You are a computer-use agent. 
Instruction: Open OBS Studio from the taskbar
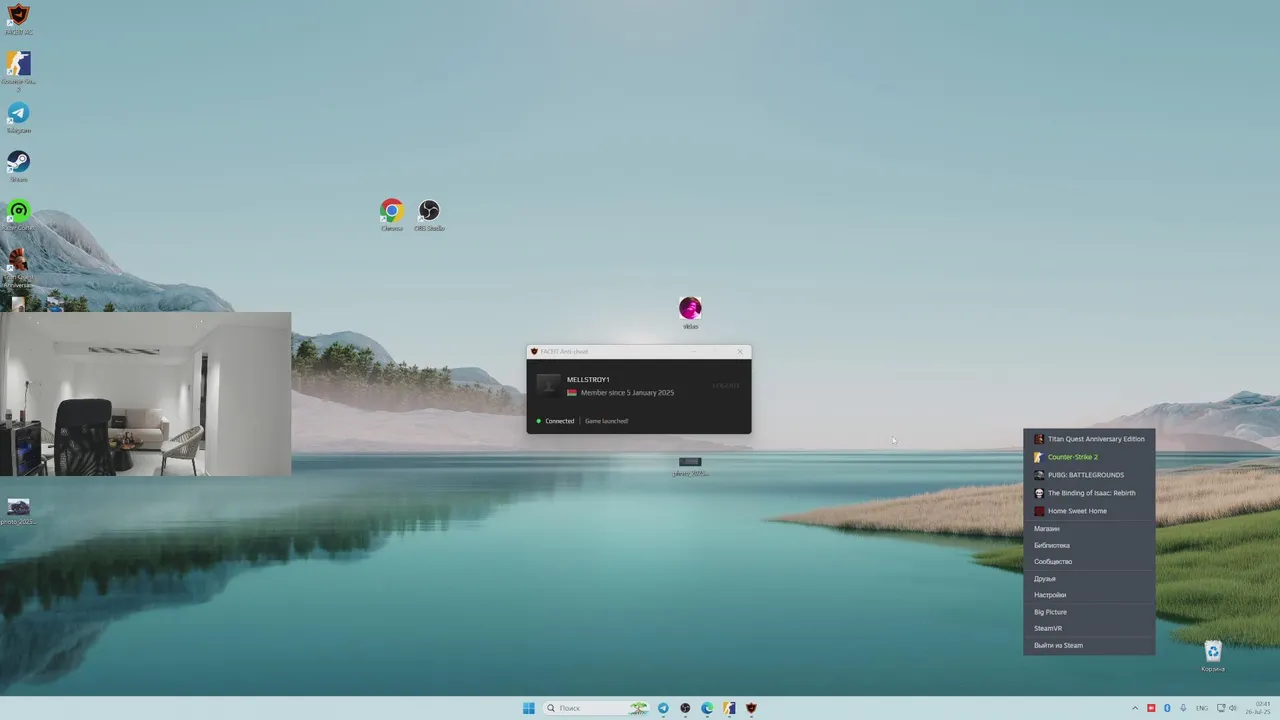pyautogui.click(x=685, y=708)
